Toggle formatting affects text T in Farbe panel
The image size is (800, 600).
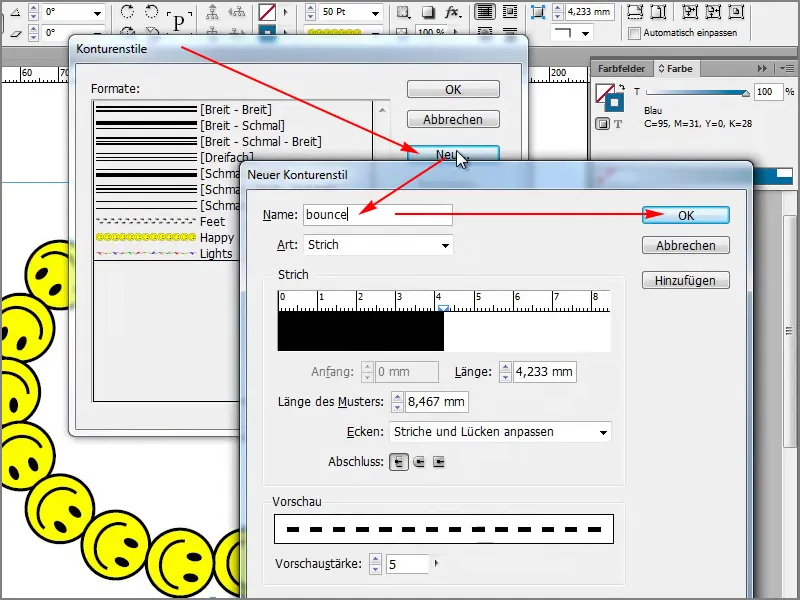pyautogui.click(x=618, y=124)
